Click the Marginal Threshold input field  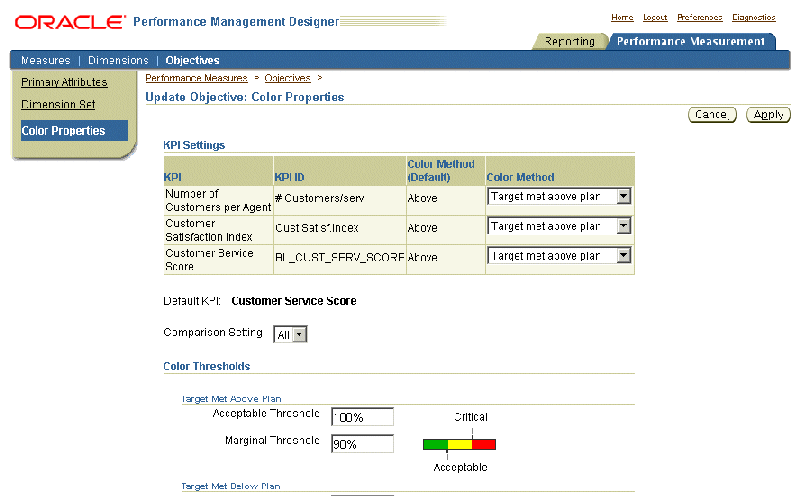pyautogui.click(x=362, y=444)
